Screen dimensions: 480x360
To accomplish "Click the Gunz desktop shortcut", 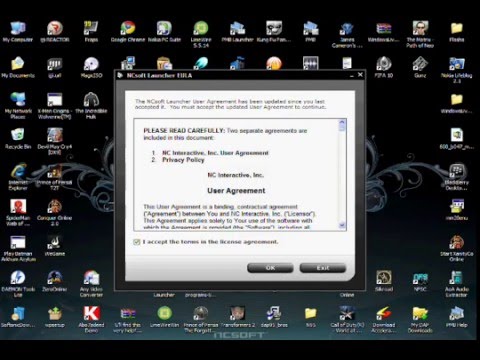I will click(x=420, y=67).
